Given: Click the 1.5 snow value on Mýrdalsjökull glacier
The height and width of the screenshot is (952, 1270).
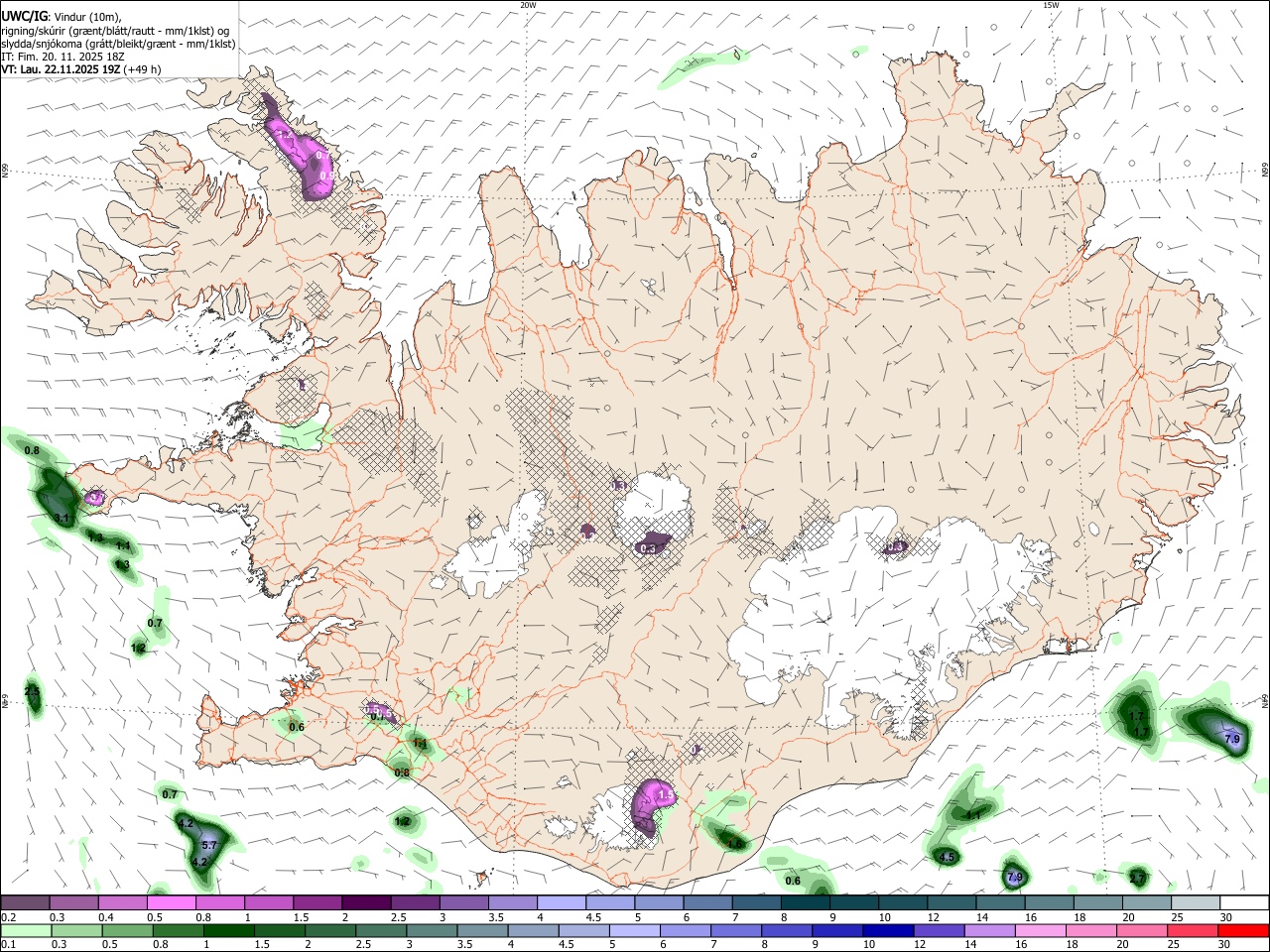Looking at the screenshot, I should pyautogui.click(x=666, y=795).
